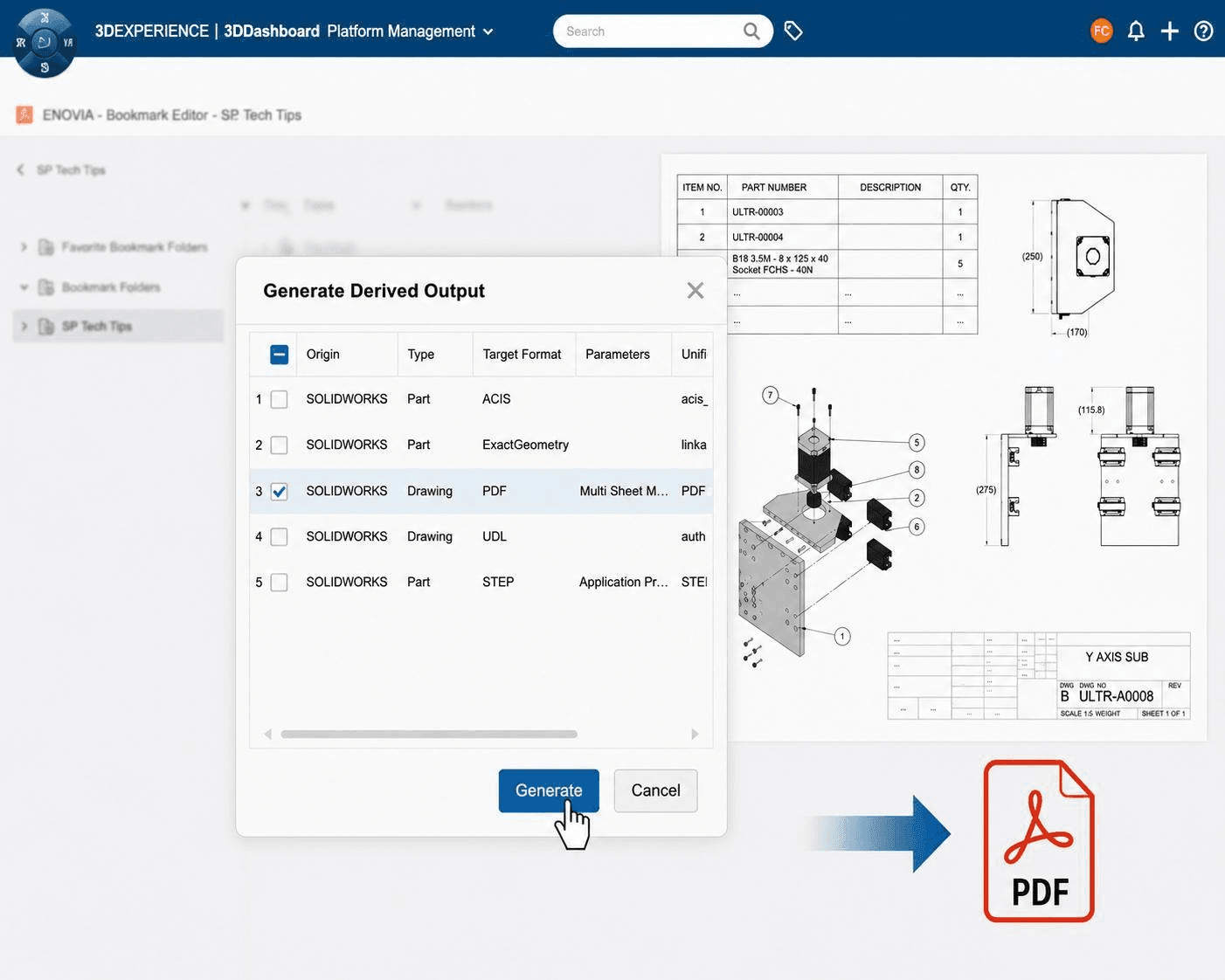Viewport: 1225px width, 980px height.
Task: Click the STEP format cell
Action: click(498, 582)
